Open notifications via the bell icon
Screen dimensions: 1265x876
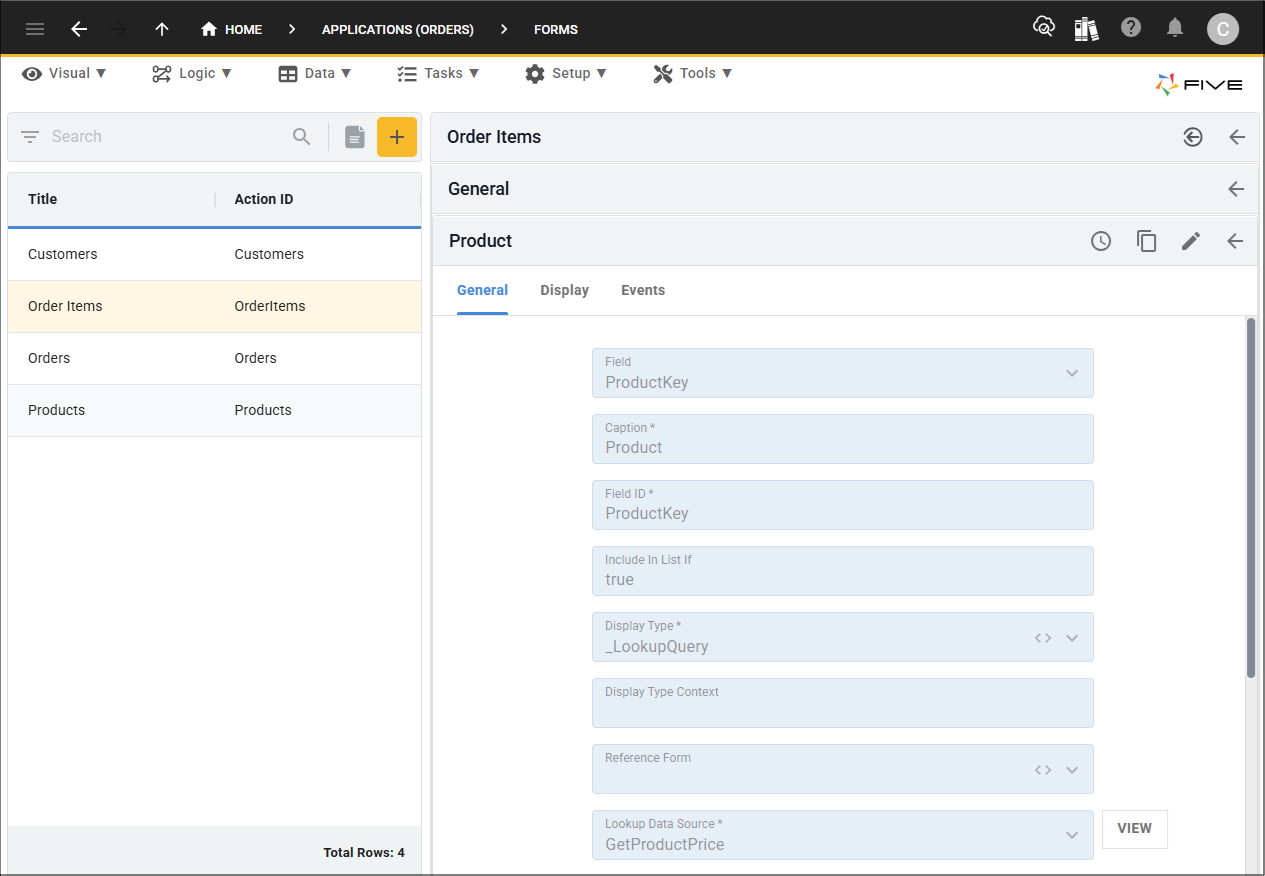1174,27
